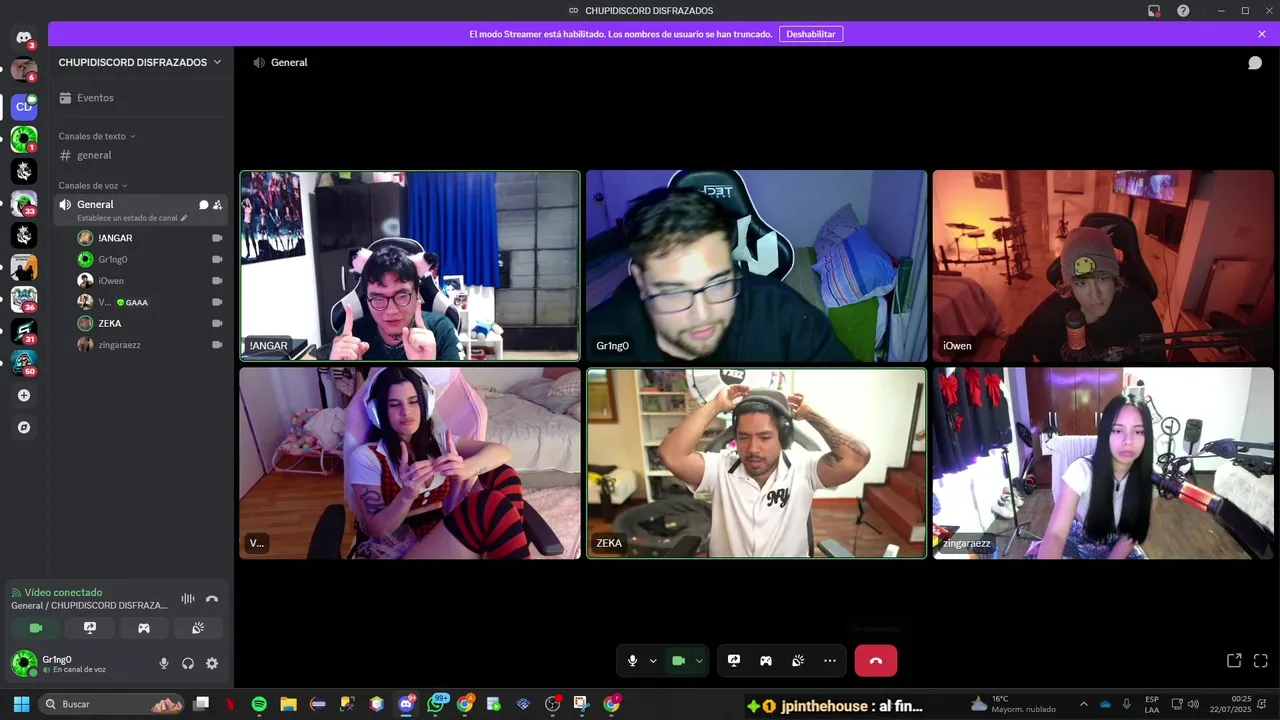Open the Eventos item

coord(141,98)
